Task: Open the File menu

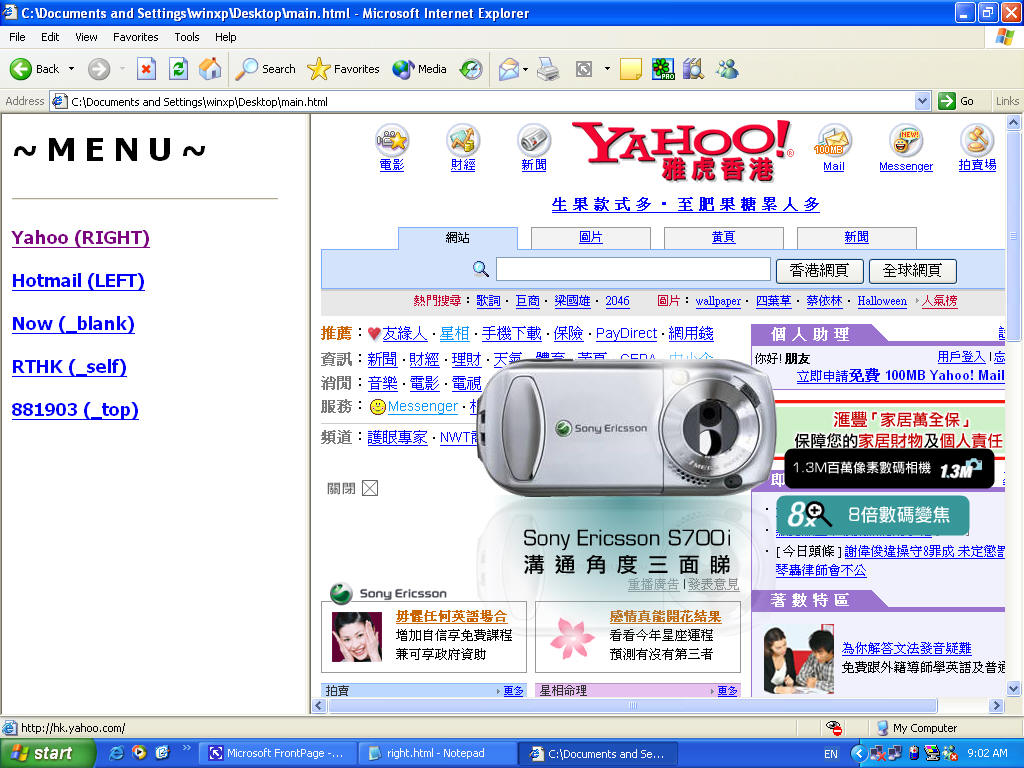Action: pyautogui.click(x=17, y=37)
